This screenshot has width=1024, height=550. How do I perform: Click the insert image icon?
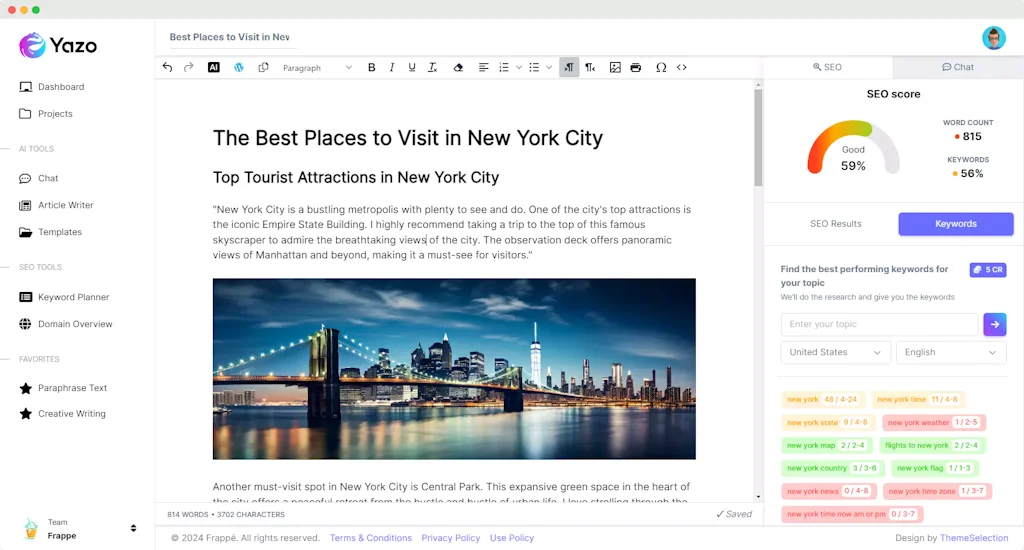tap(615, 68)
